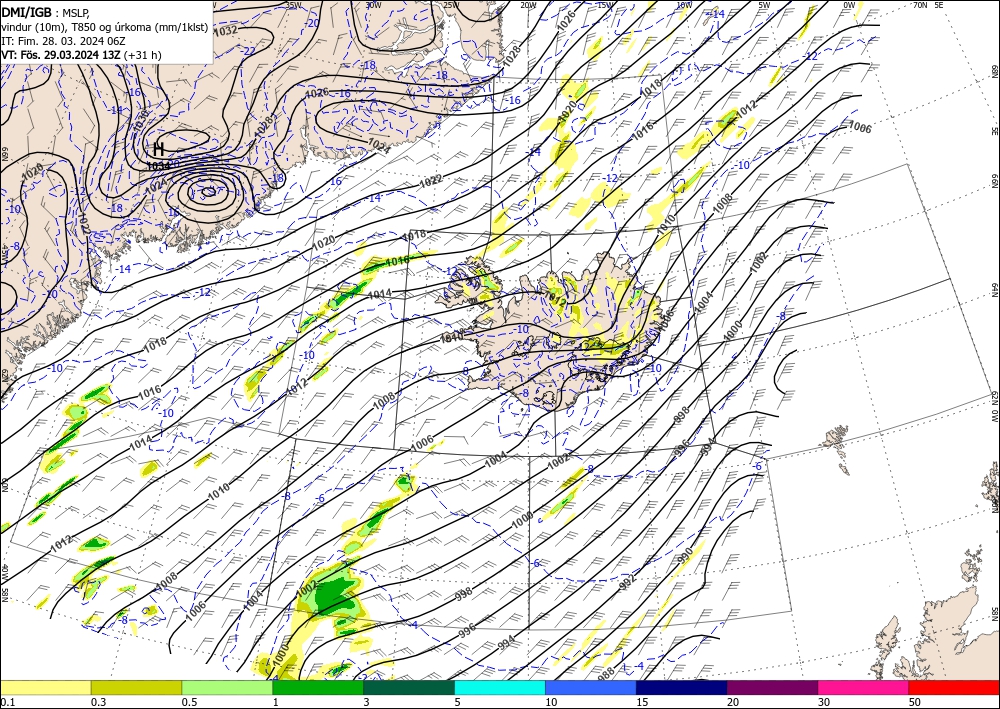The image size is (1000, 709).
Task: Click the cyan 5–10 legend swatch
Action: [500, 687]
